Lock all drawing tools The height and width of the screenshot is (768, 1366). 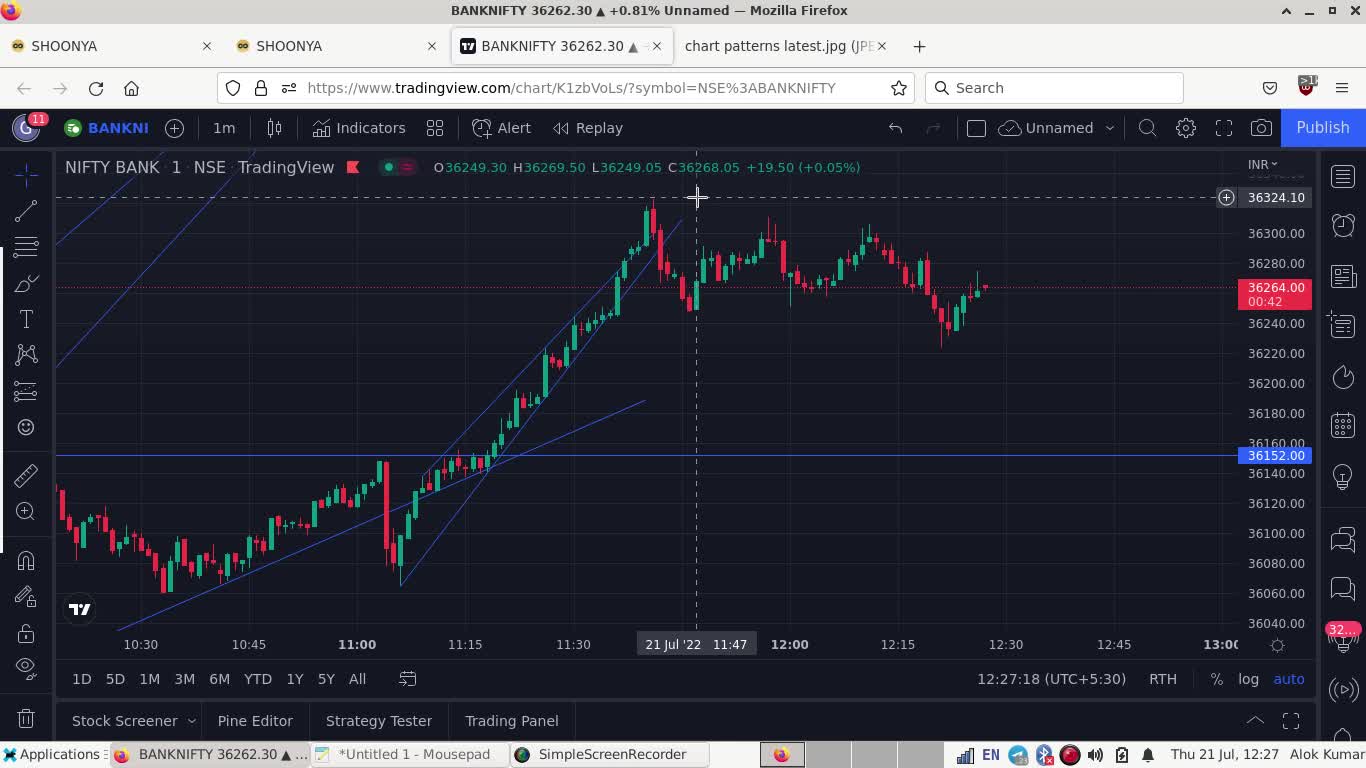point(26,633)
